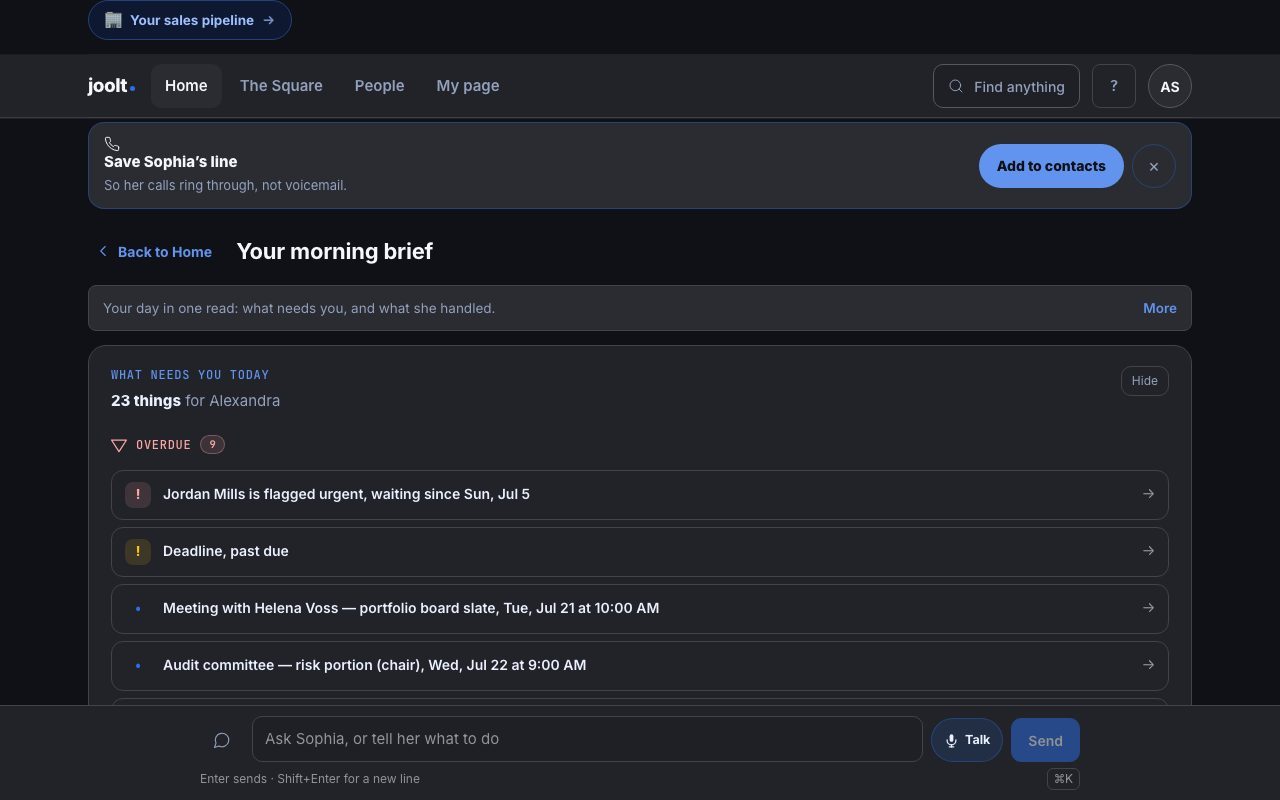This screenshot has width=1280, height=800.
Task: Dismiss the Save Sophia's line banner
Action: [x=1154, y=166]
